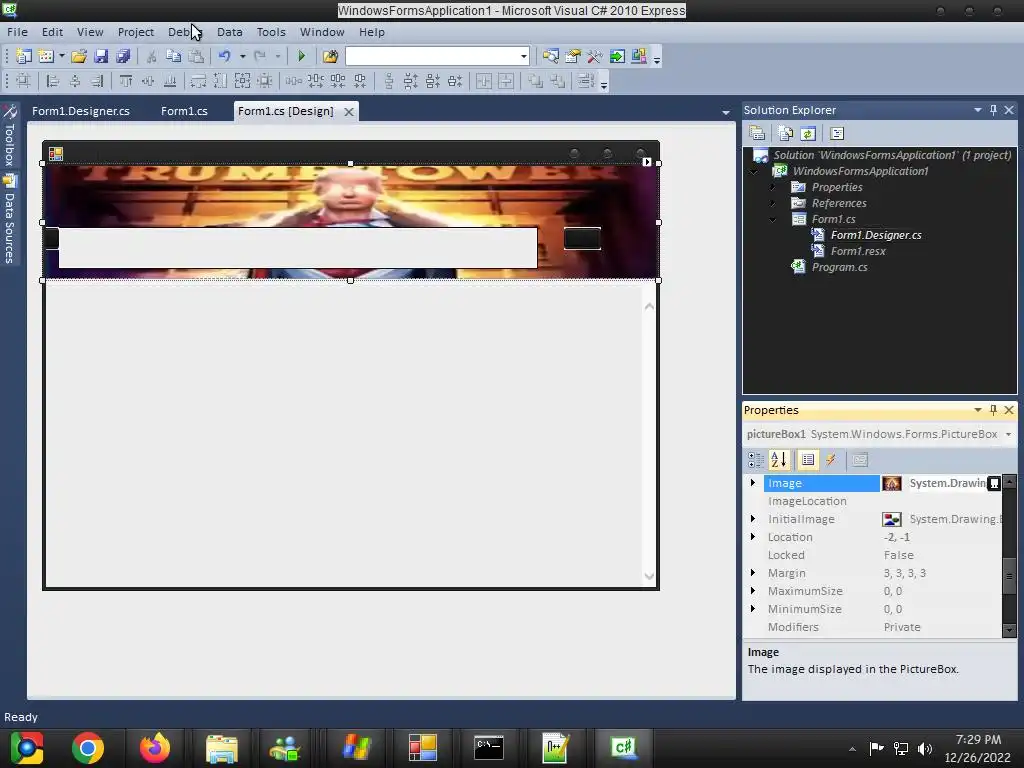
Task: Undo the last action
Action: coord(224,56)
